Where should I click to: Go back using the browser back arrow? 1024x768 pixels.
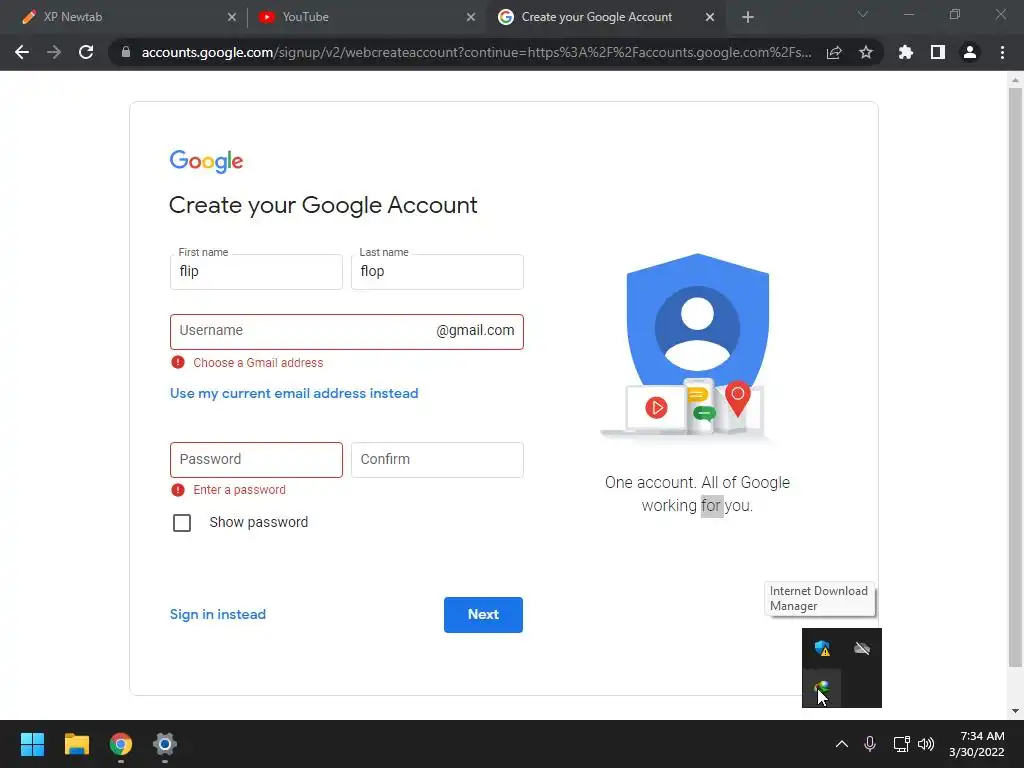tap(22, 52)
